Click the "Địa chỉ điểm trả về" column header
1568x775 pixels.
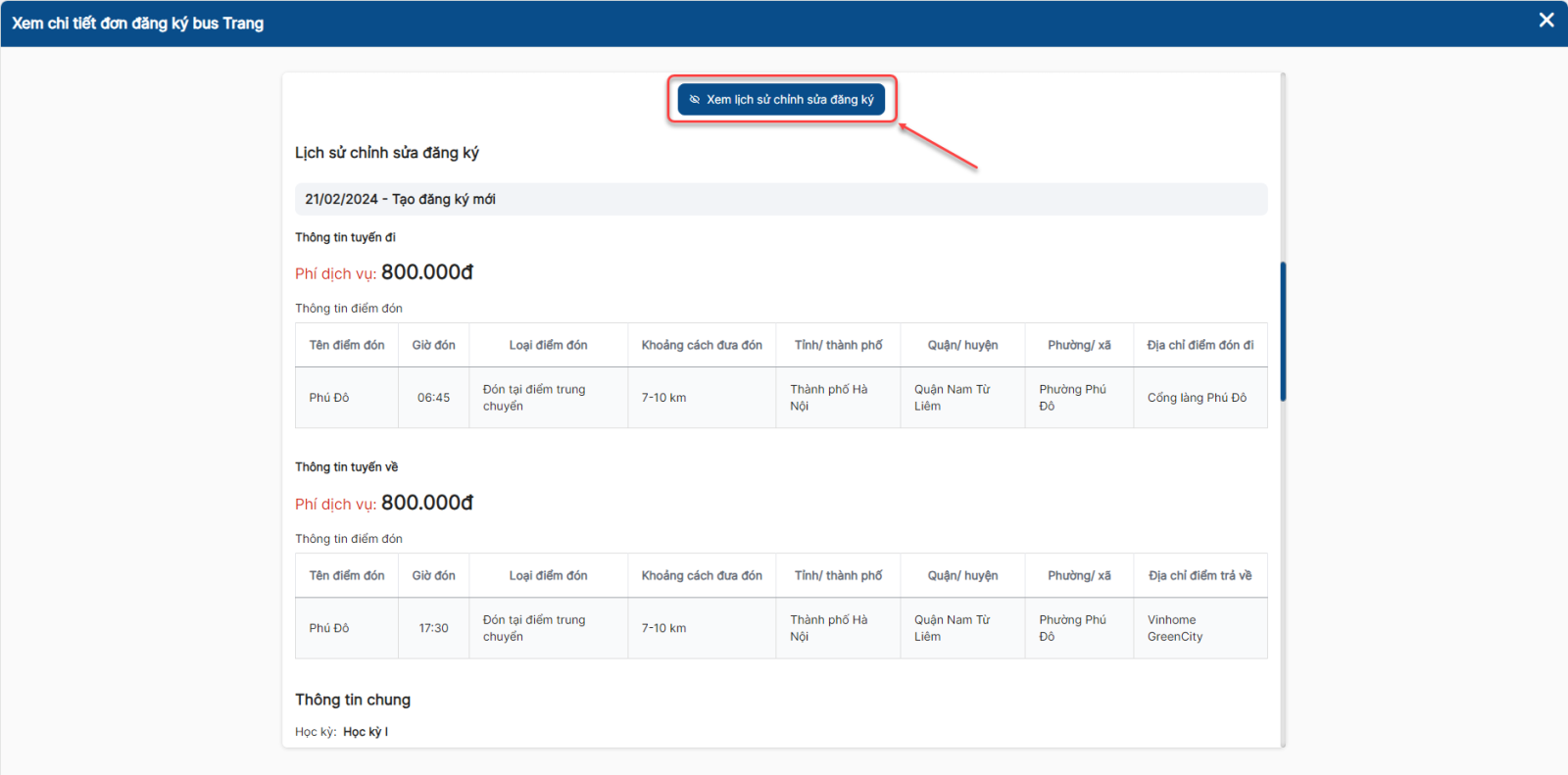1200,575
